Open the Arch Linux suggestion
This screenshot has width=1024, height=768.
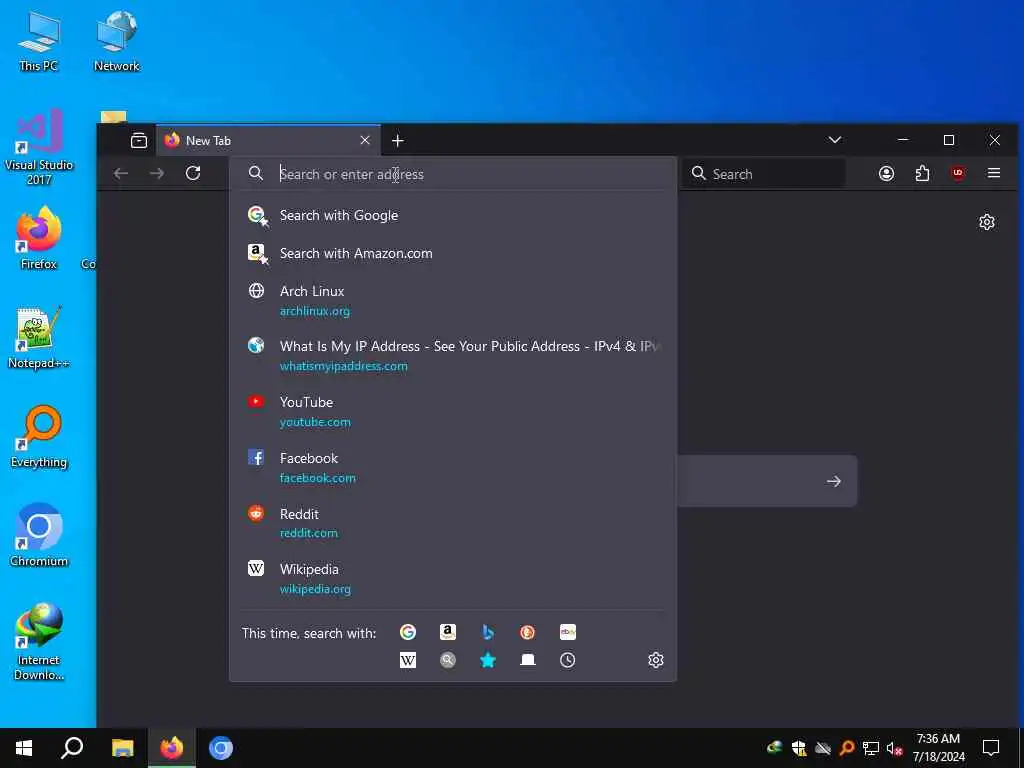coord(453,300)
